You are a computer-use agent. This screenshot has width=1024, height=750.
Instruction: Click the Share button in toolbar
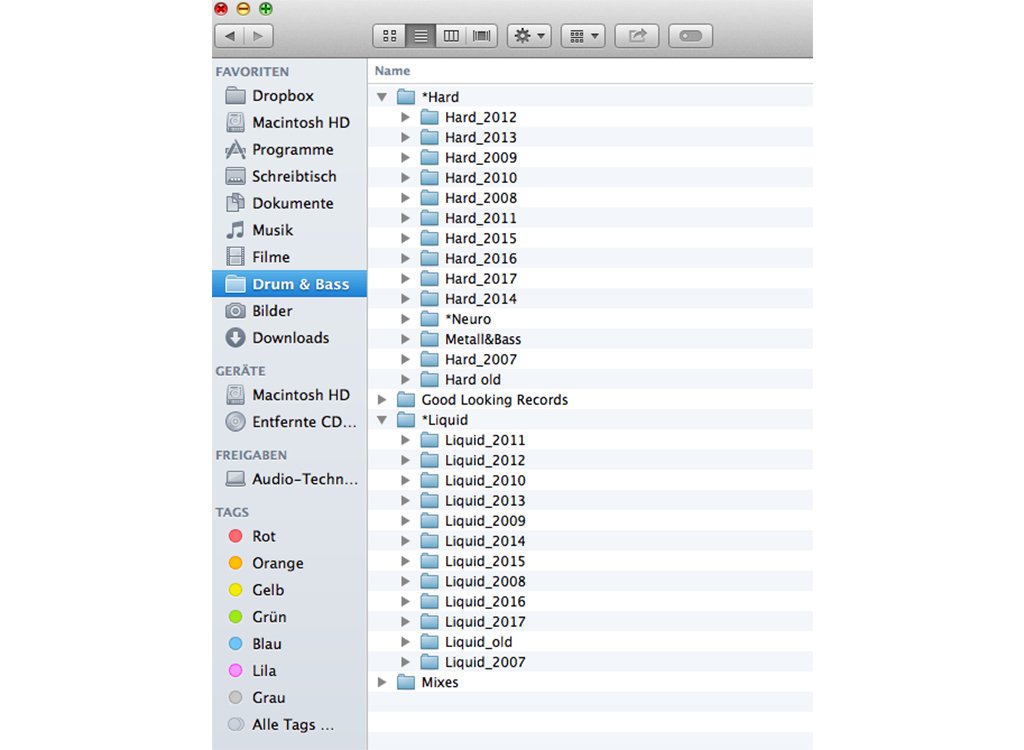636,36
